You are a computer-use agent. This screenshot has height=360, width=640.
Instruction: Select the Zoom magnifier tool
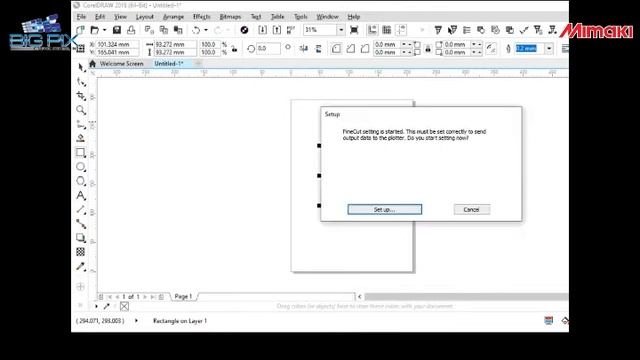[81, 110]
